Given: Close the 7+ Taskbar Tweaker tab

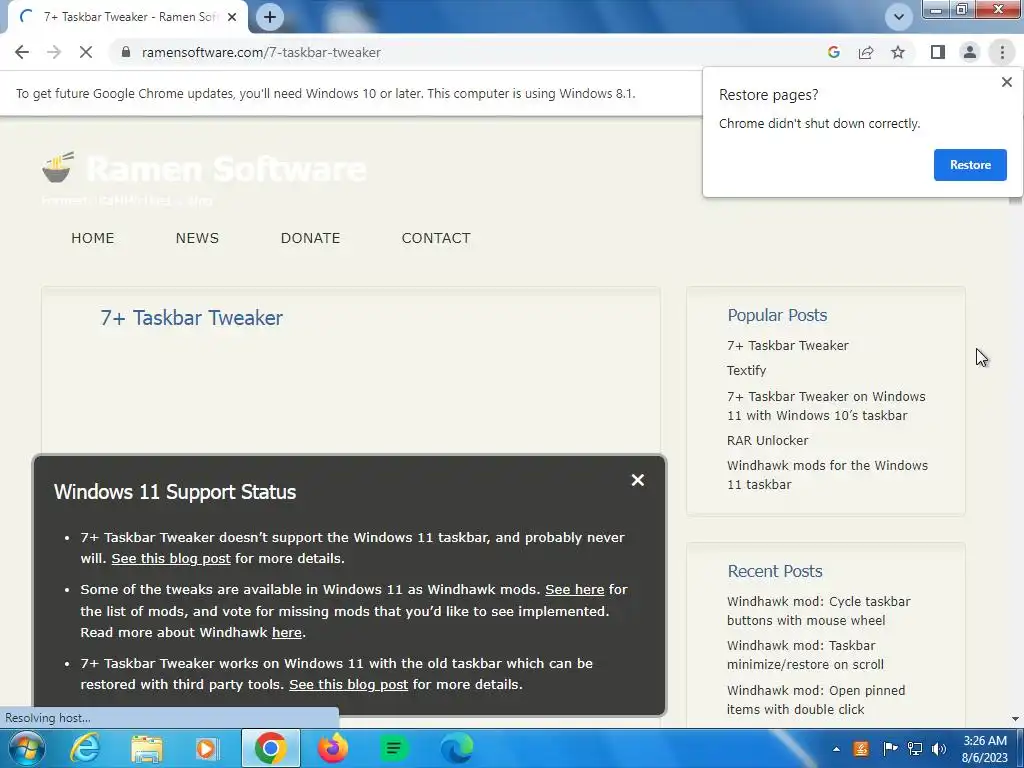Looking at the screenshot, I should pos(232,17).
